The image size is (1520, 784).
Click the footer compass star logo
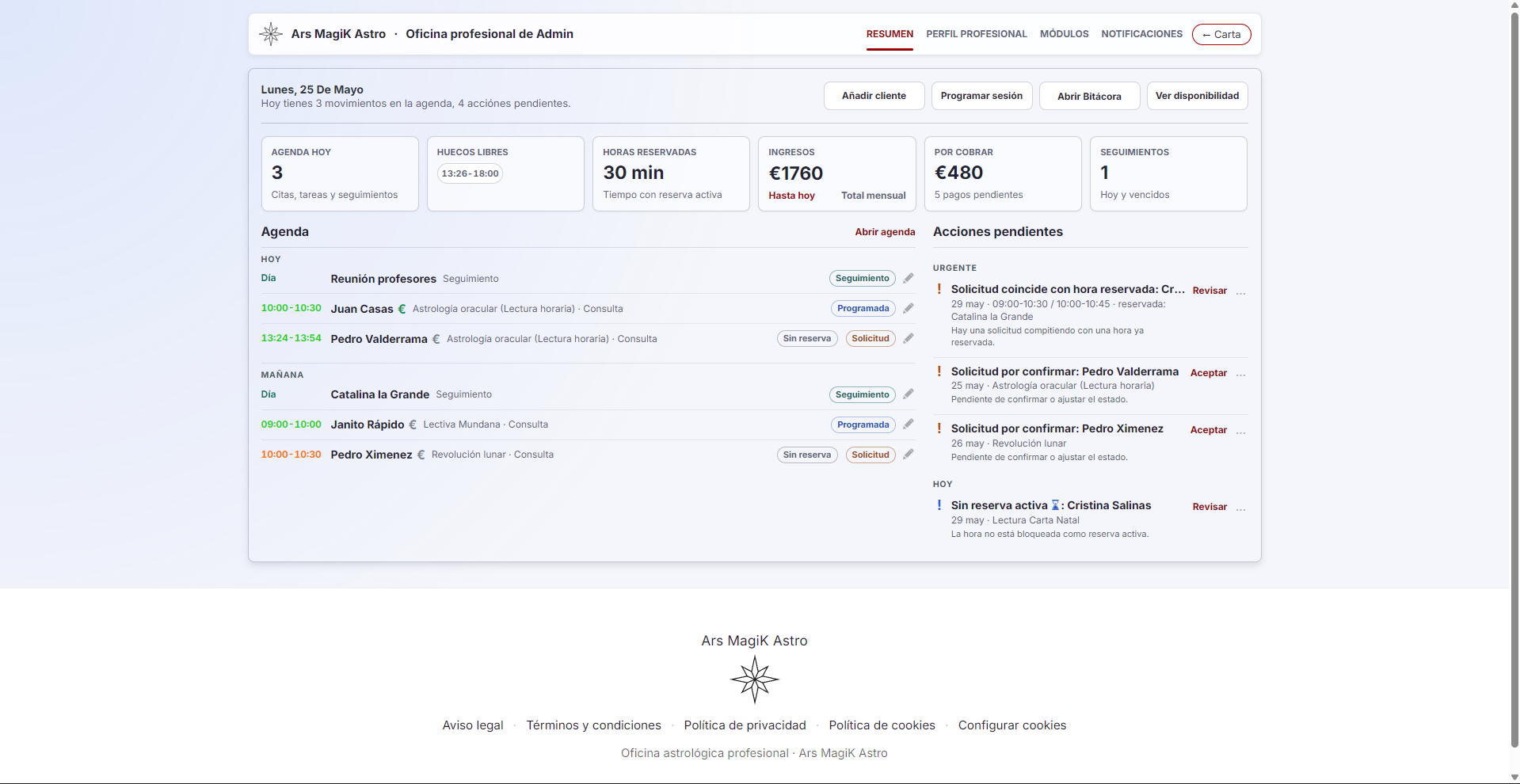[754, 679]
